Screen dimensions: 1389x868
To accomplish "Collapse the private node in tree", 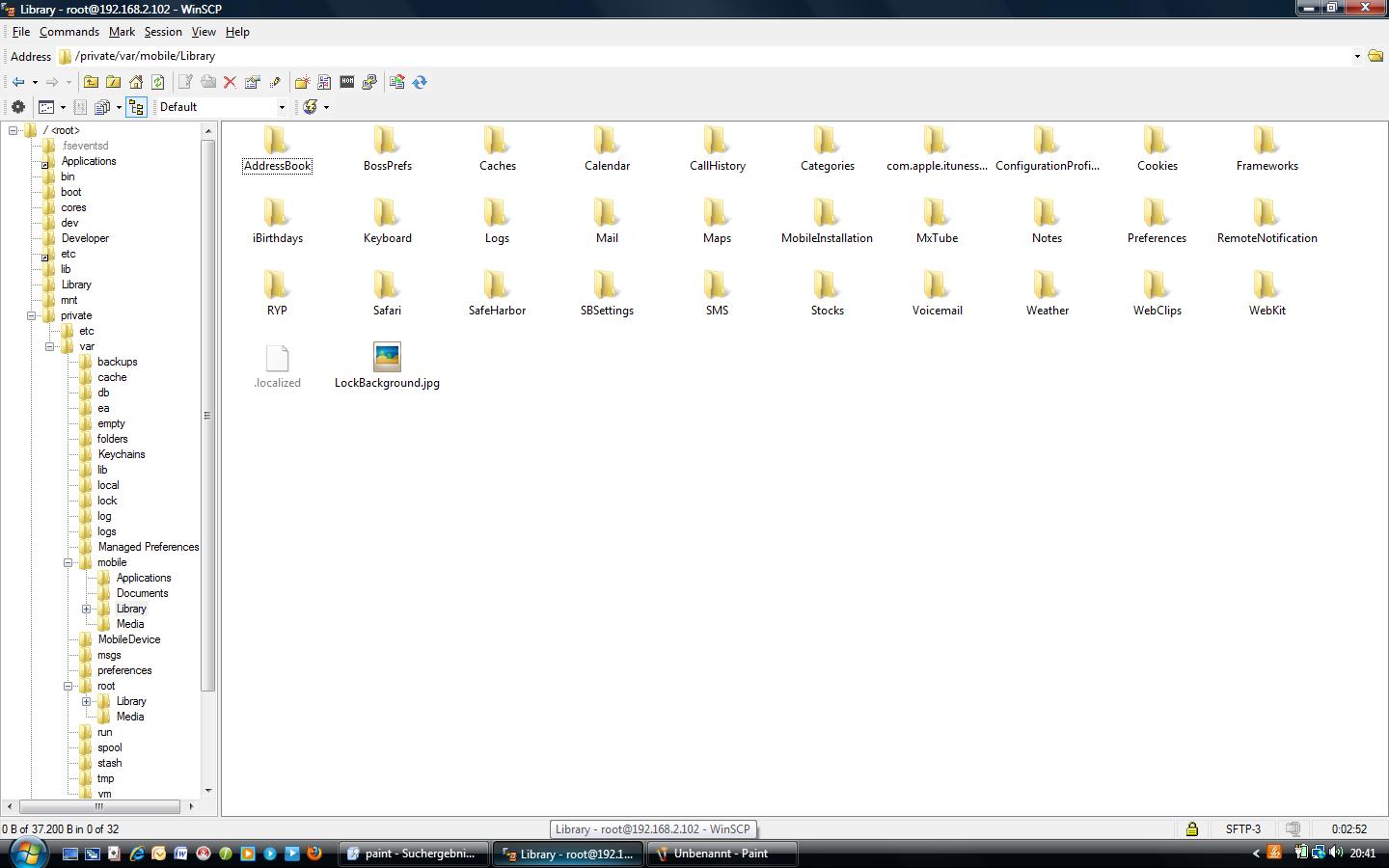I will pos(32,315).
